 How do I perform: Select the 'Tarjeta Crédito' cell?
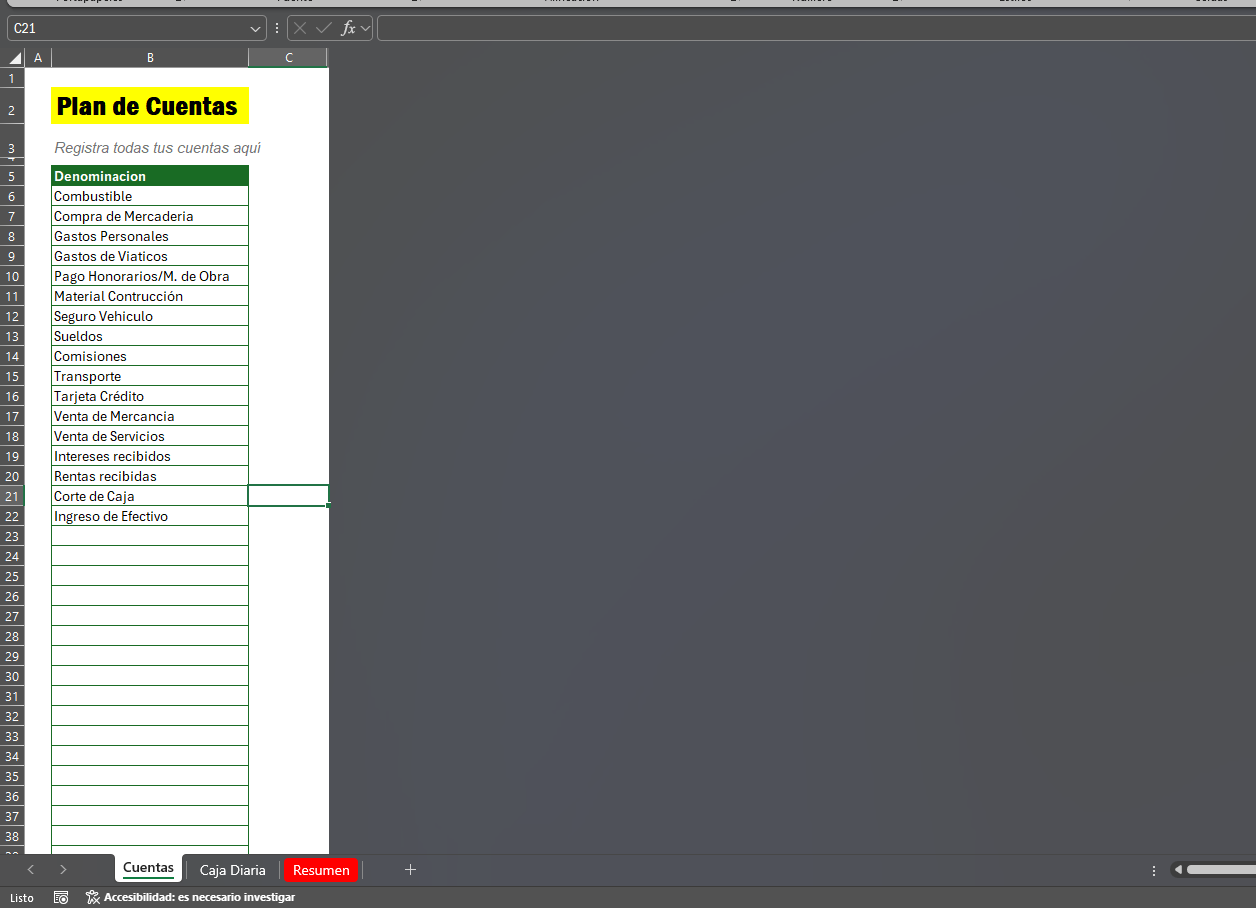point(150,396)
